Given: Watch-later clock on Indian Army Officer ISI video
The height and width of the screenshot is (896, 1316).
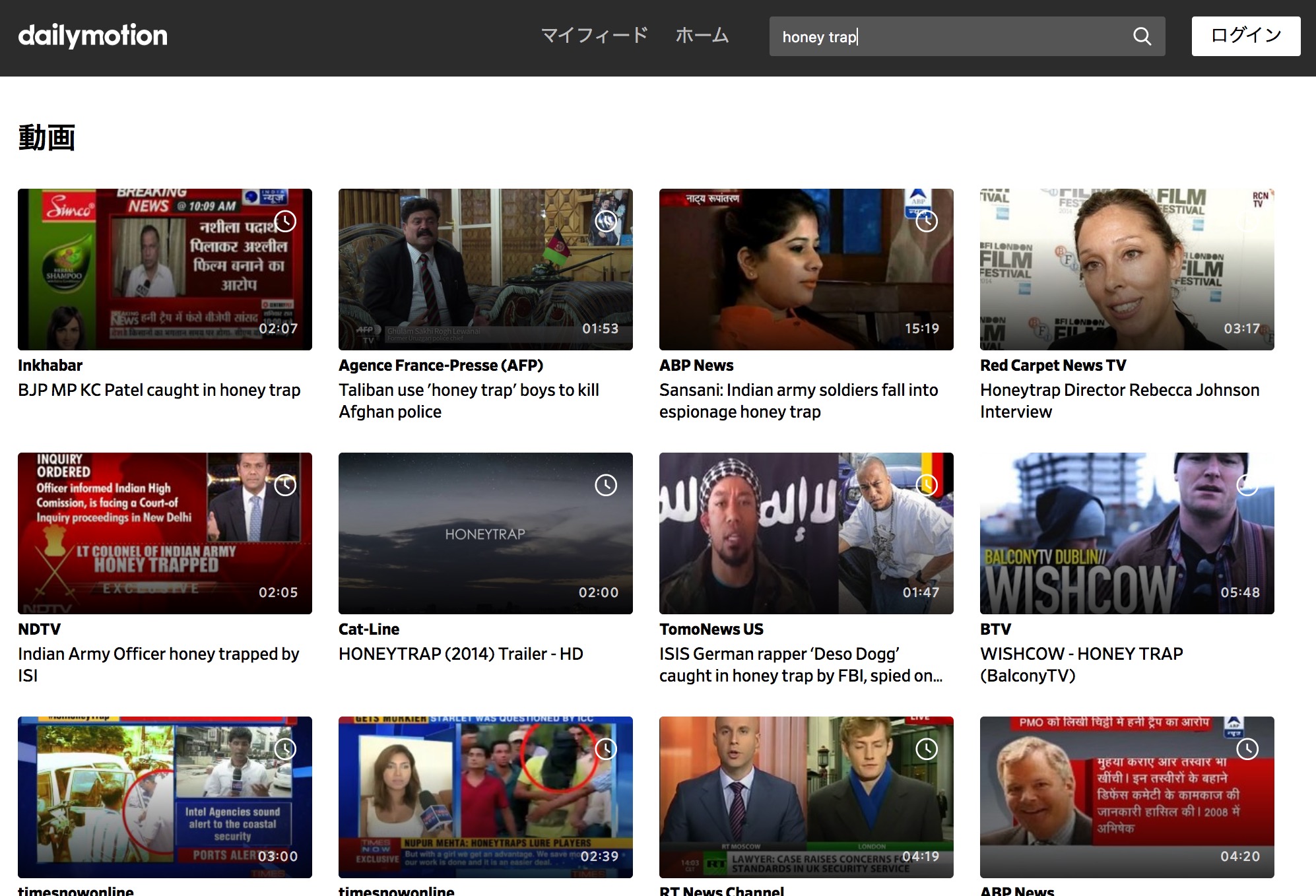Looking at the screenshot, I should (285, 485).
